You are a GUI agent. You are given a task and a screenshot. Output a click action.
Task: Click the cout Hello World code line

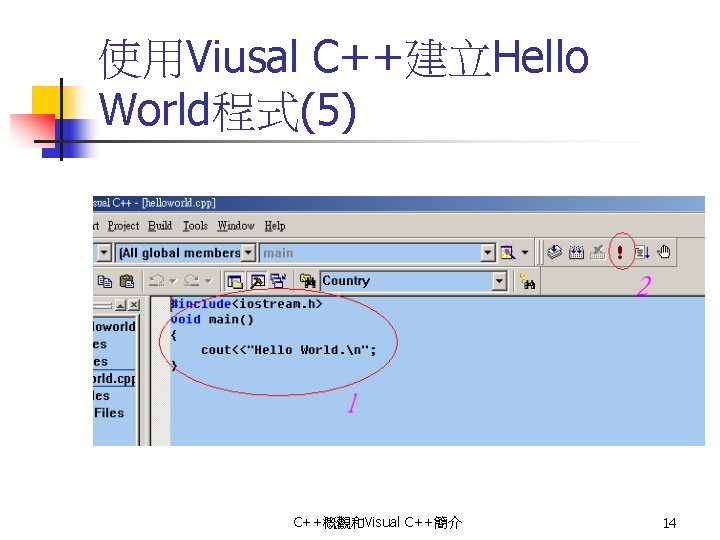(288, 350)
